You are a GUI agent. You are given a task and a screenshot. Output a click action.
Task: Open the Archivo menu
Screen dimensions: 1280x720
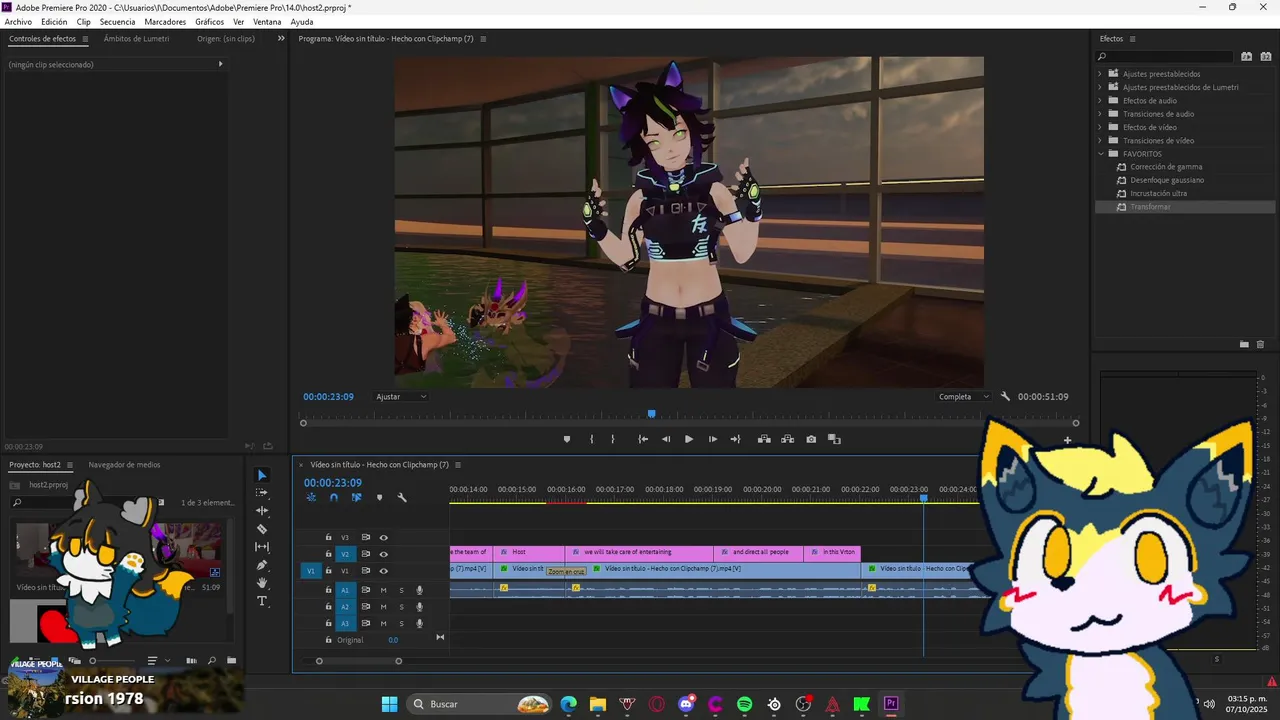coord(18,21)
